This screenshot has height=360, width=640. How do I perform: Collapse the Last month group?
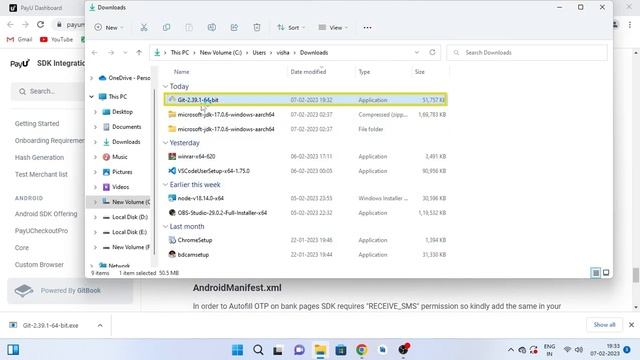(x=165, y=226)
